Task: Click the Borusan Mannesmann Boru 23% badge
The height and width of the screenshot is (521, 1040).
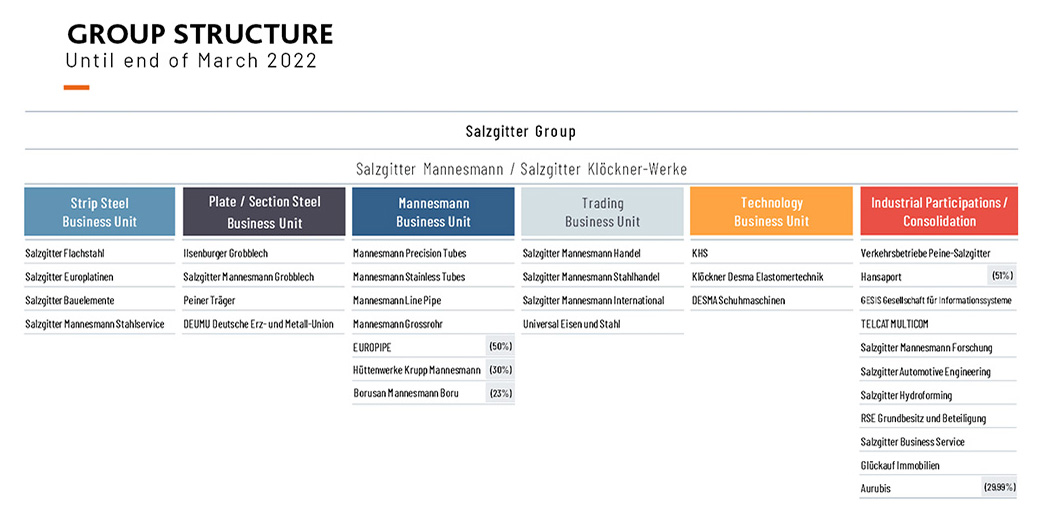Action: [501, 394]
